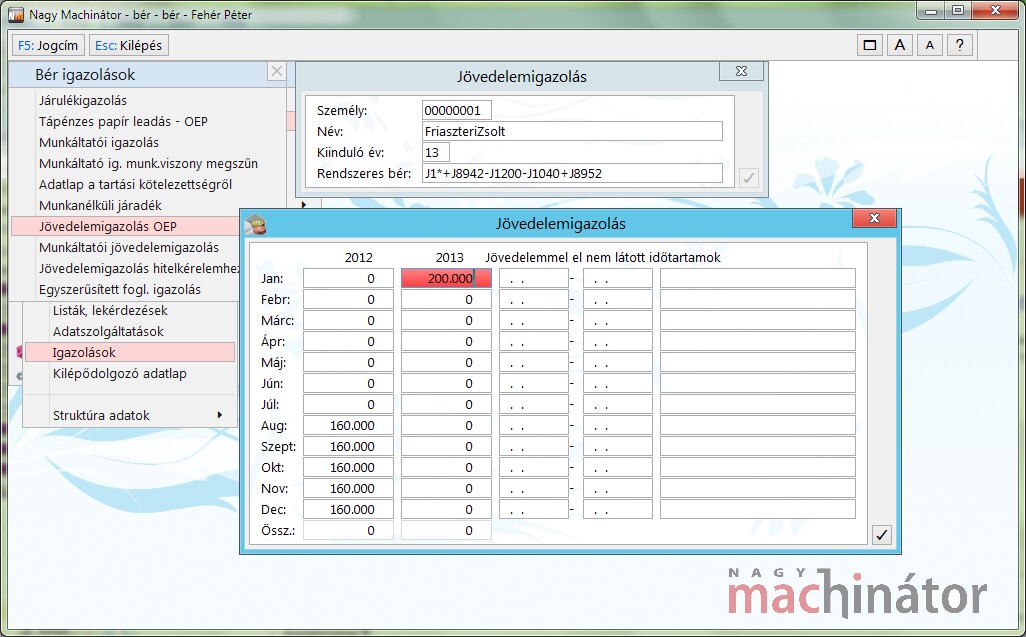
Task: Select Tápénzes papír leadás - OEP
Action: pyautogui.click(x=123, y=121)
